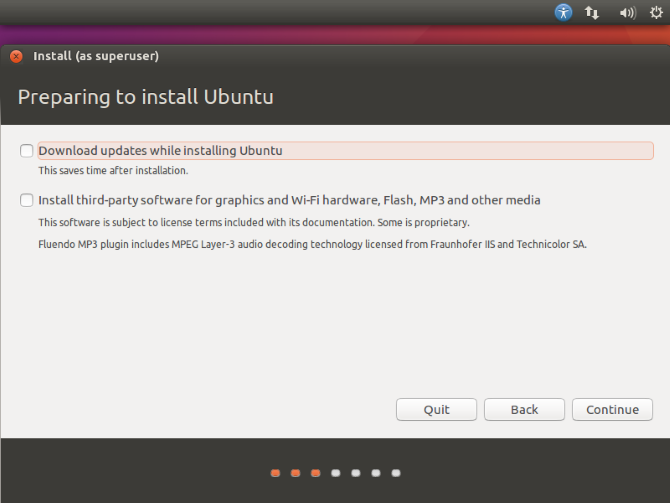This screenshot has width=670, height=503.
Task: Click the network connection indicator icon
Action: [592, 13]
